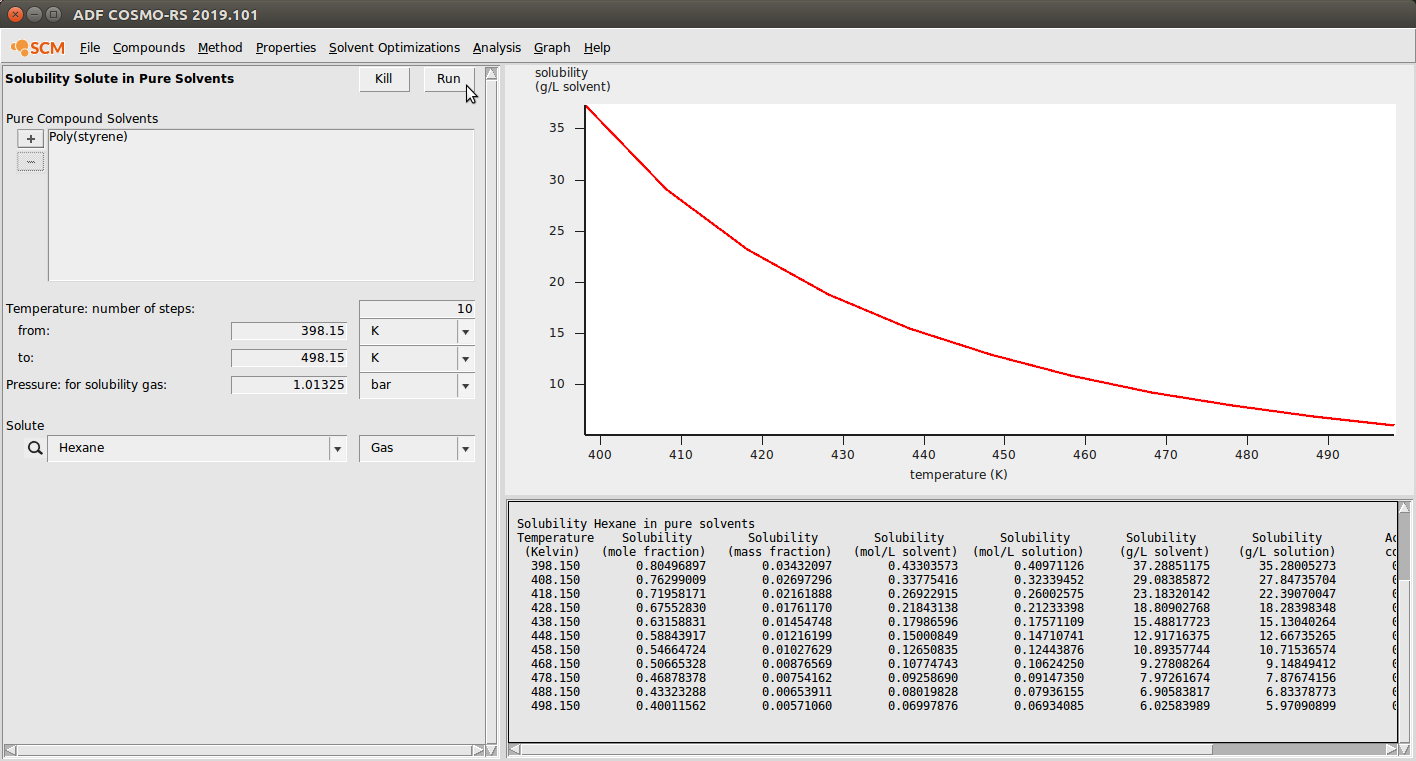Click the pressure value field 1.01325
Image resolution: width=1416 pixels, height=761 pixels.
(x=289, y=385)
